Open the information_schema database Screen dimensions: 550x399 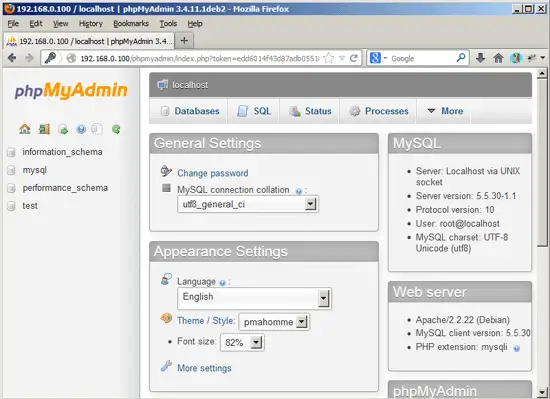(62, 152)
